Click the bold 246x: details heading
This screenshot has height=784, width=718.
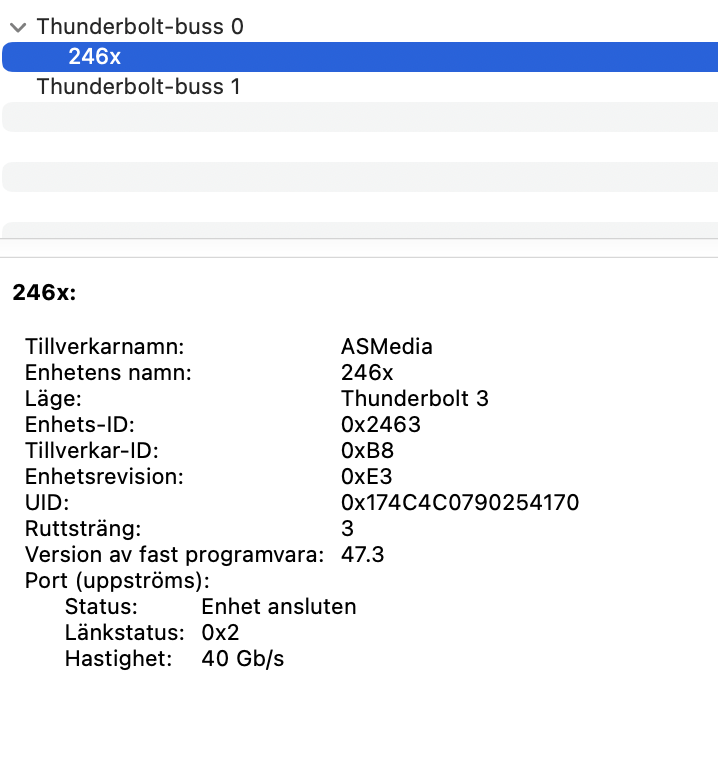44,293
